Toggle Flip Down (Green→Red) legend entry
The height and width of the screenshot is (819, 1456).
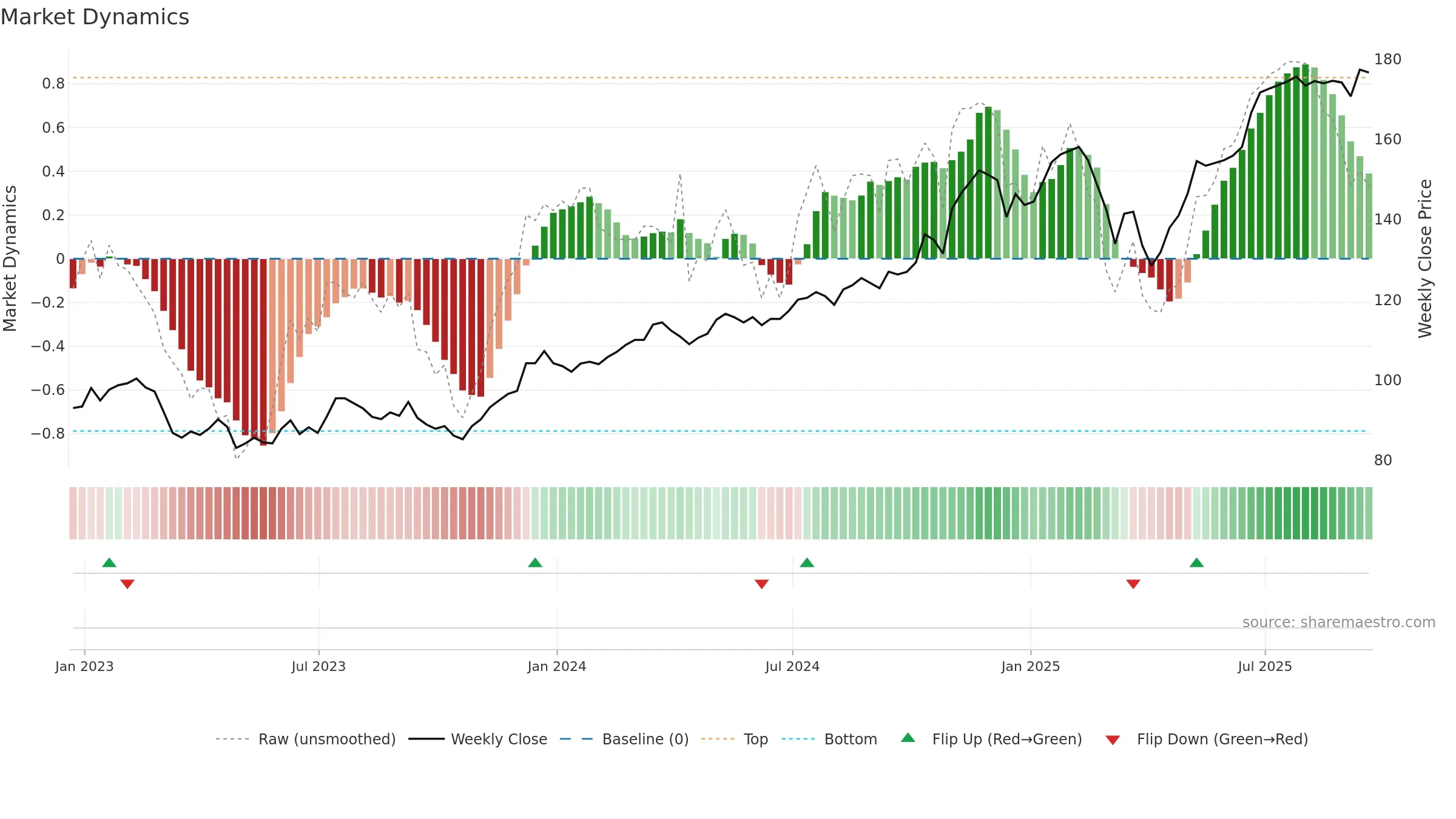tap(1206, 739)
